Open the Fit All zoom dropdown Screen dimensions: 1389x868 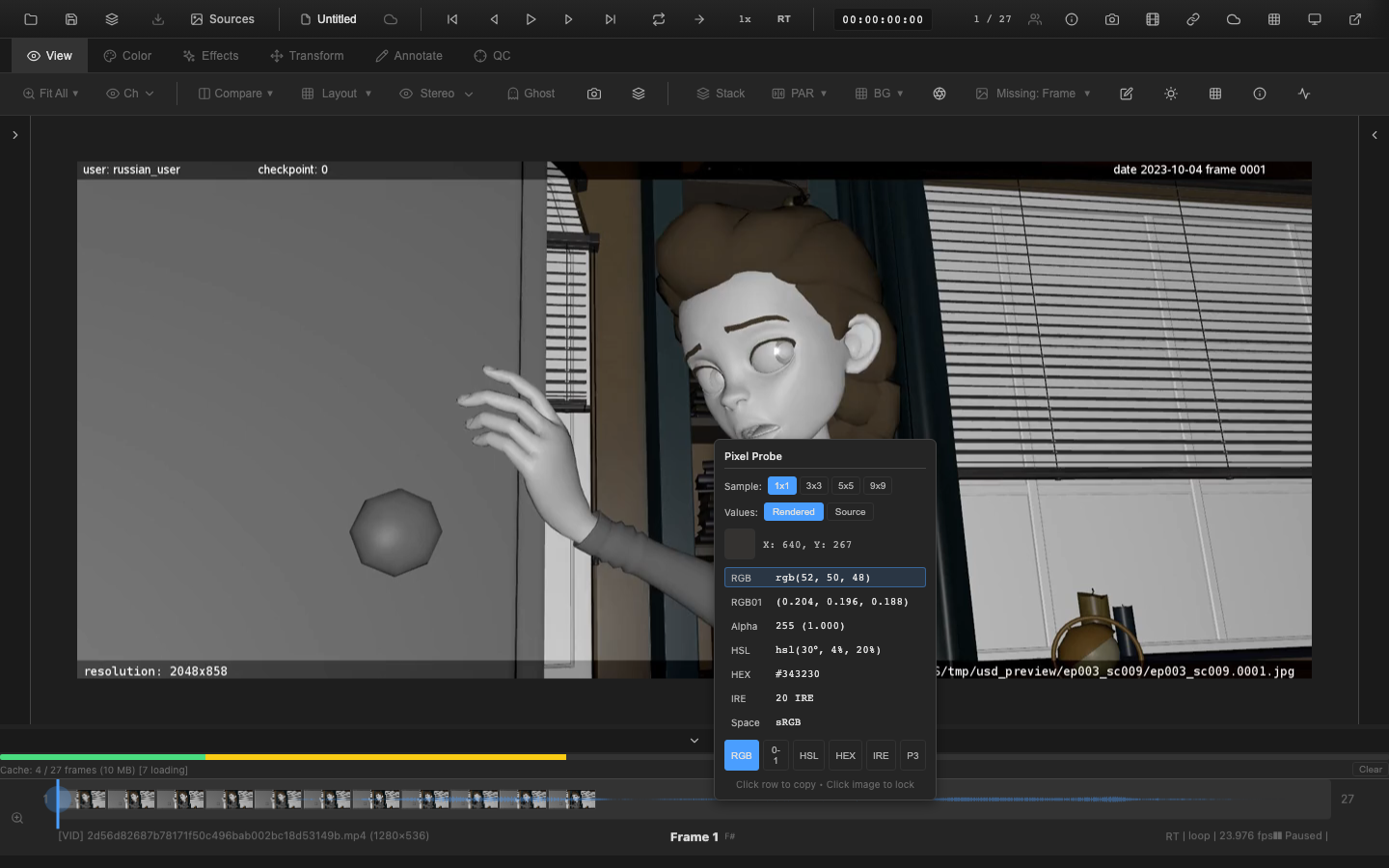(50, 94)
